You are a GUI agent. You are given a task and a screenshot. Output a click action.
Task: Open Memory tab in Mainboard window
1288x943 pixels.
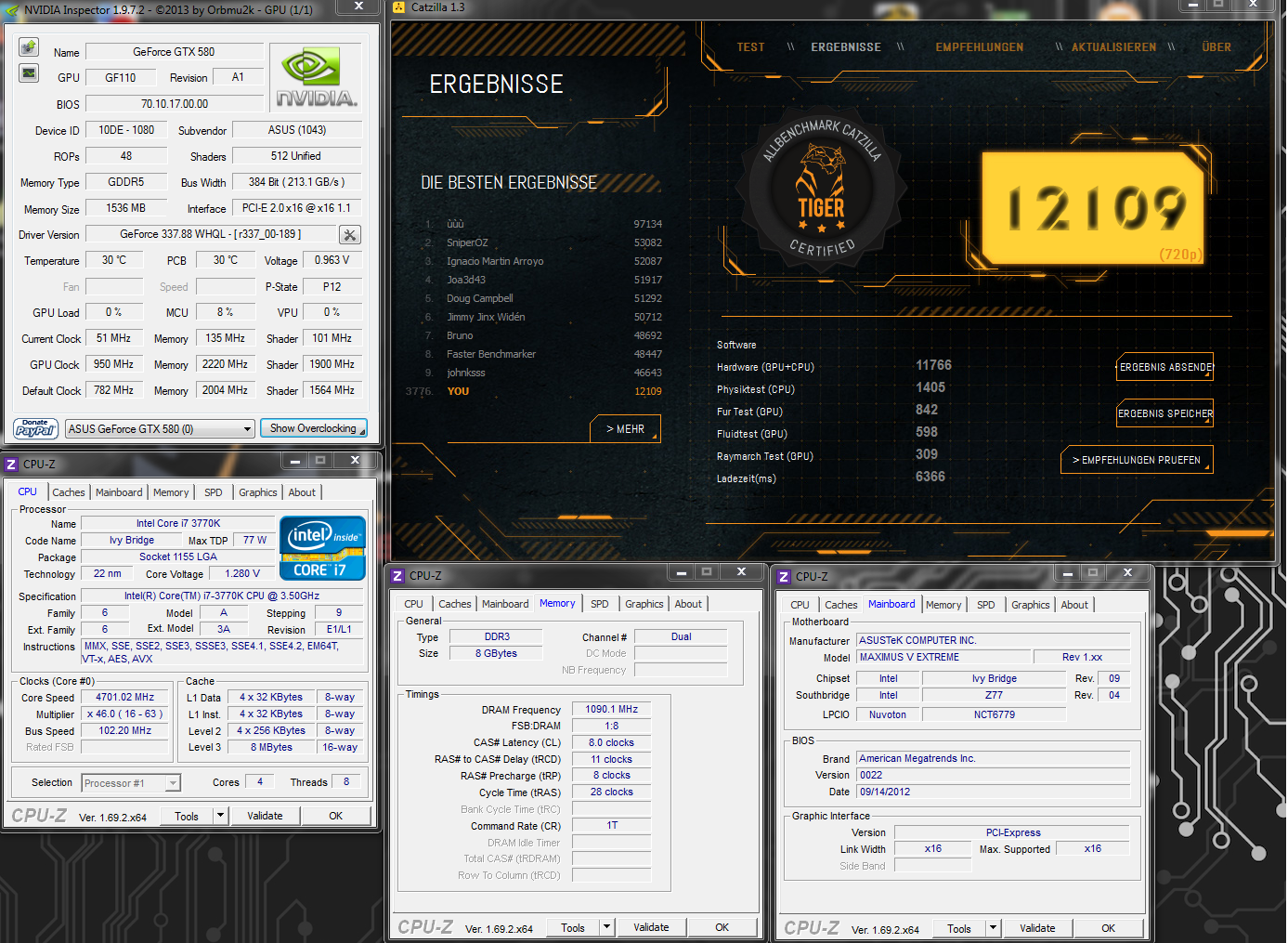click(x=943, y=605)
